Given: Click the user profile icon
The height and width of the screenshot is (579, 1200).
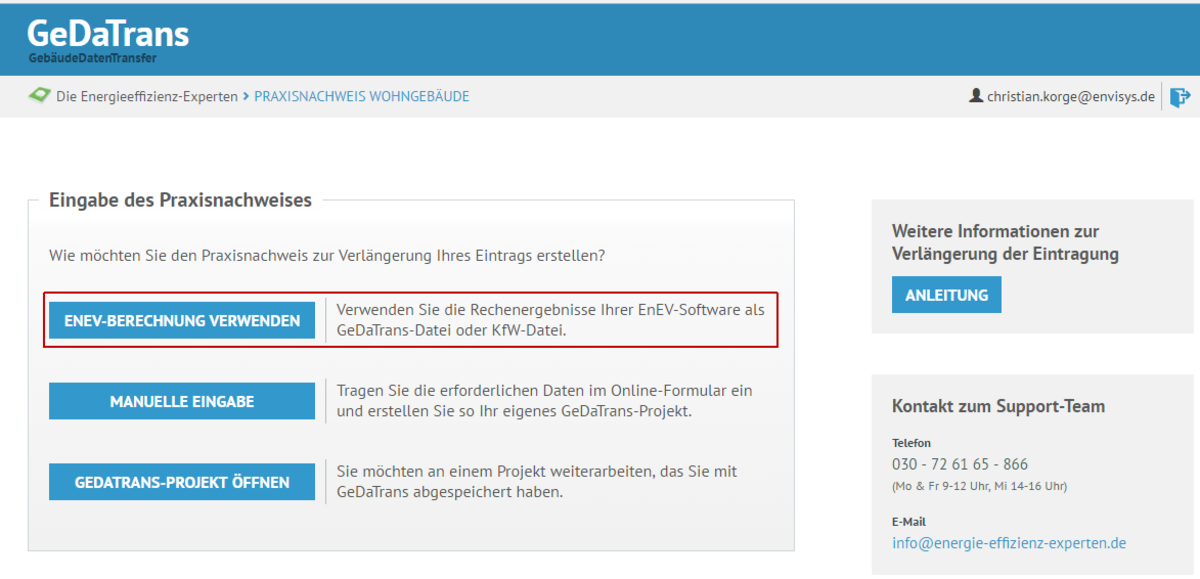Looking at the screenshot, I should (x=976, y=96).
